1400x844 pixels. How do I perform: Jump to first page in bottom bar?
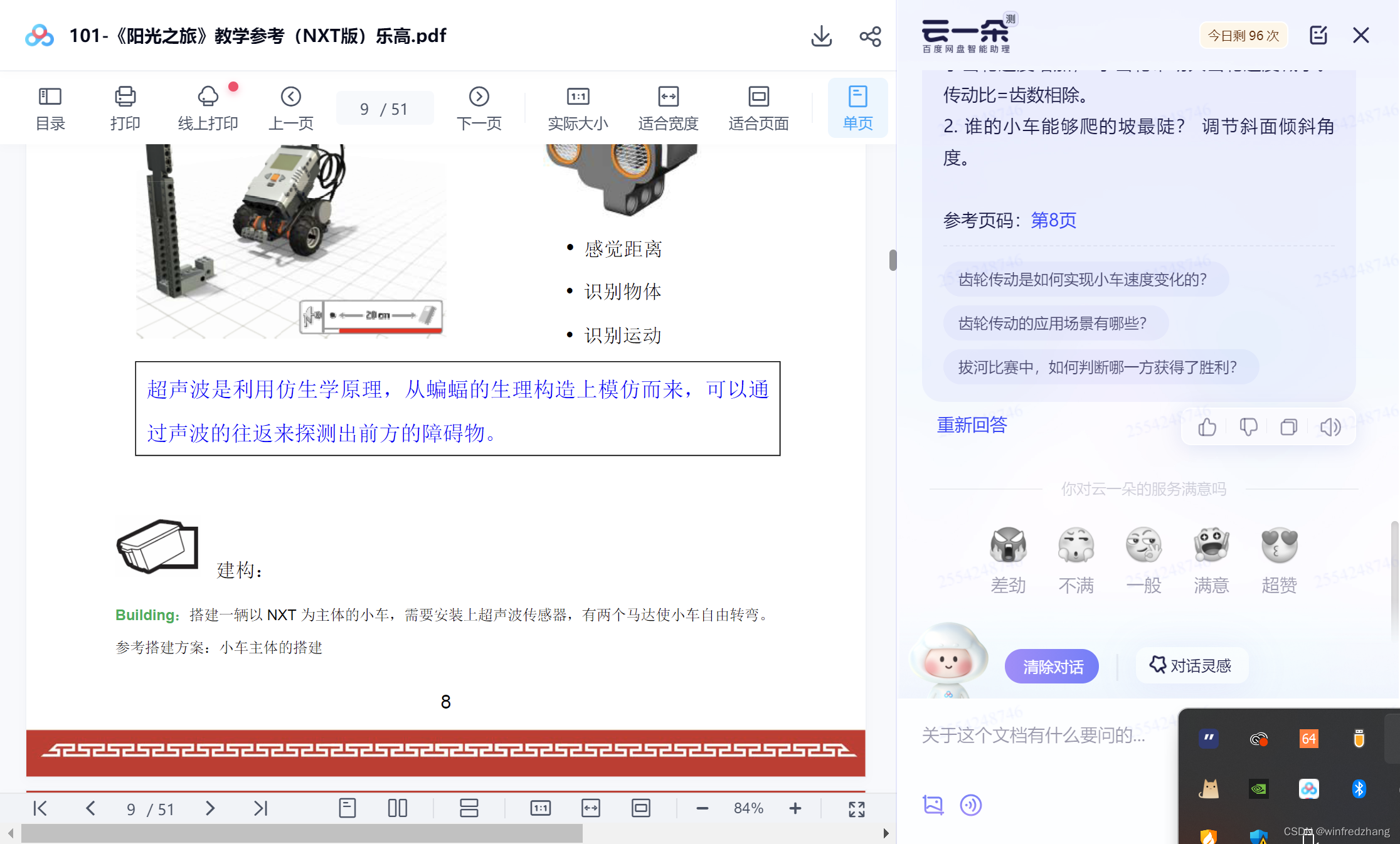click(x=40, y=808)
